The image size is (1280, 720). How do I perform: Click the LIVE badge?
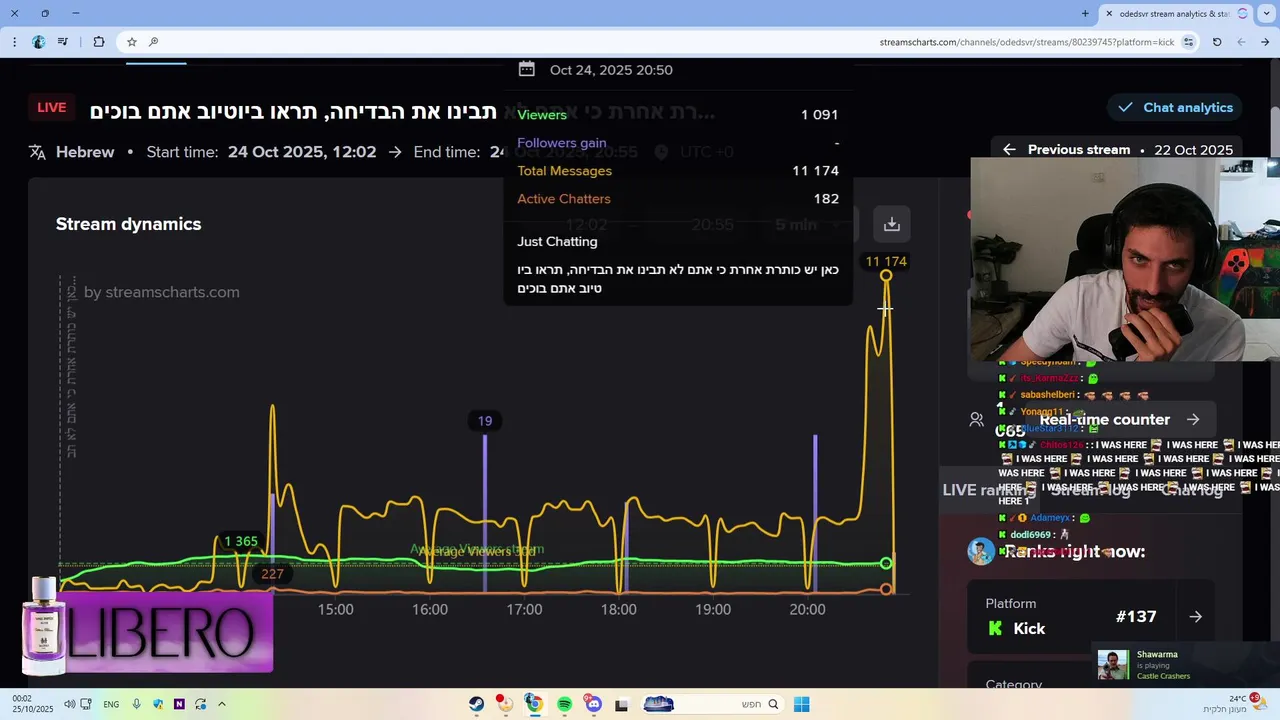coord(52,108)
